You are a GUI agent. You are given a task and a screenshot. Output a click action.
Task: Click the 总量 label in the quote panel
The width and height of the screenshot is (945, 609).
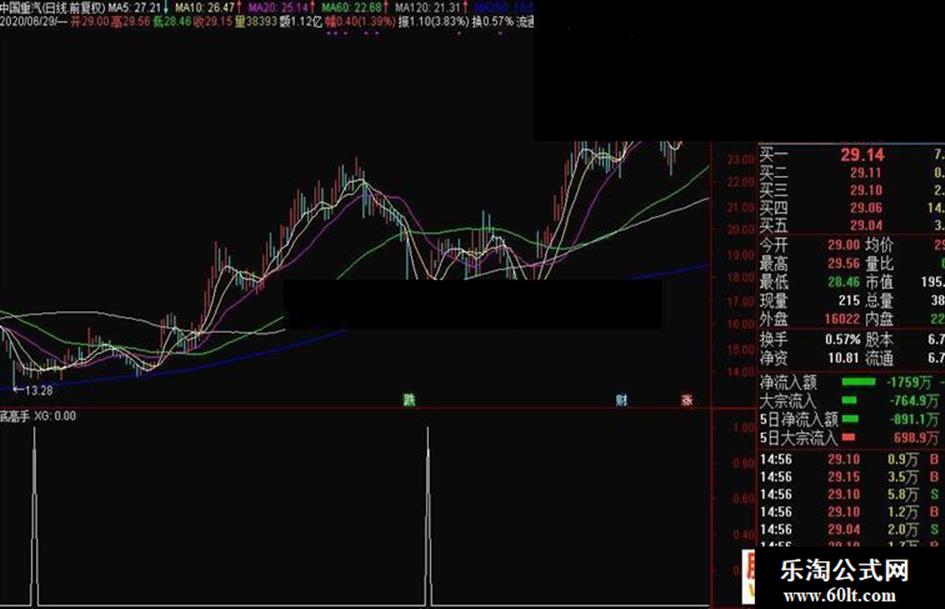879,300
